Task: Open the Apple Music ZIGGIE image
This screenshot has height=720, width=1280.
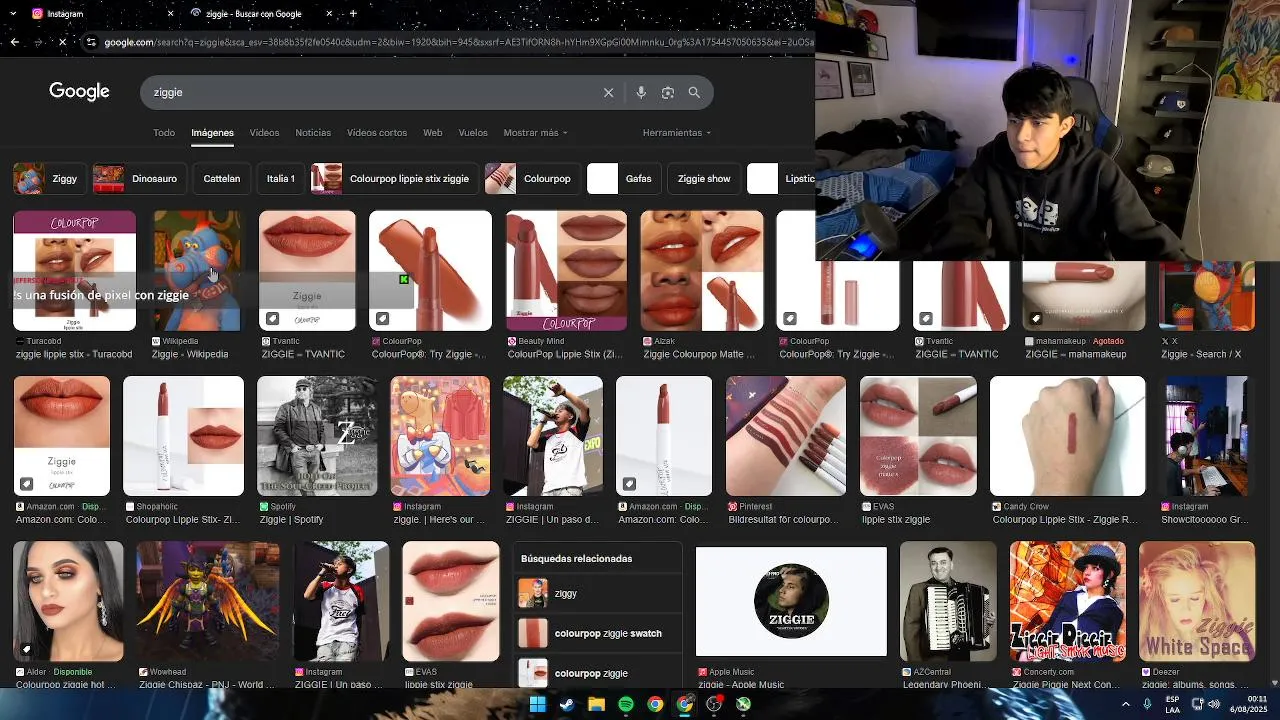Action: tap(791, 601)
